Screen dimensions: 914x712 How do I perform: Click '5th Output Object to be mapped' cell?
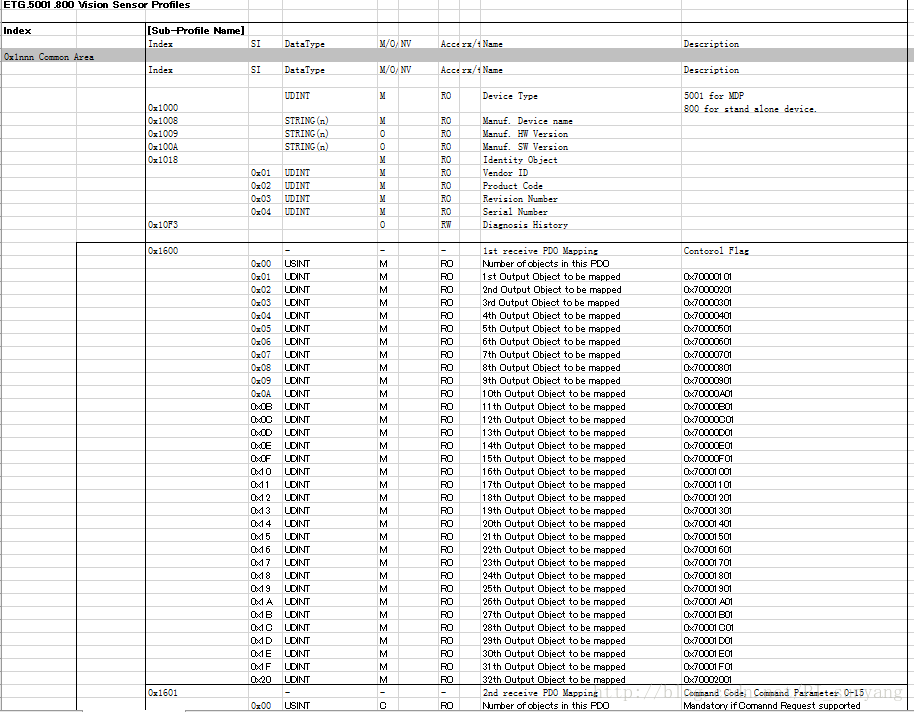pos(551,329)
